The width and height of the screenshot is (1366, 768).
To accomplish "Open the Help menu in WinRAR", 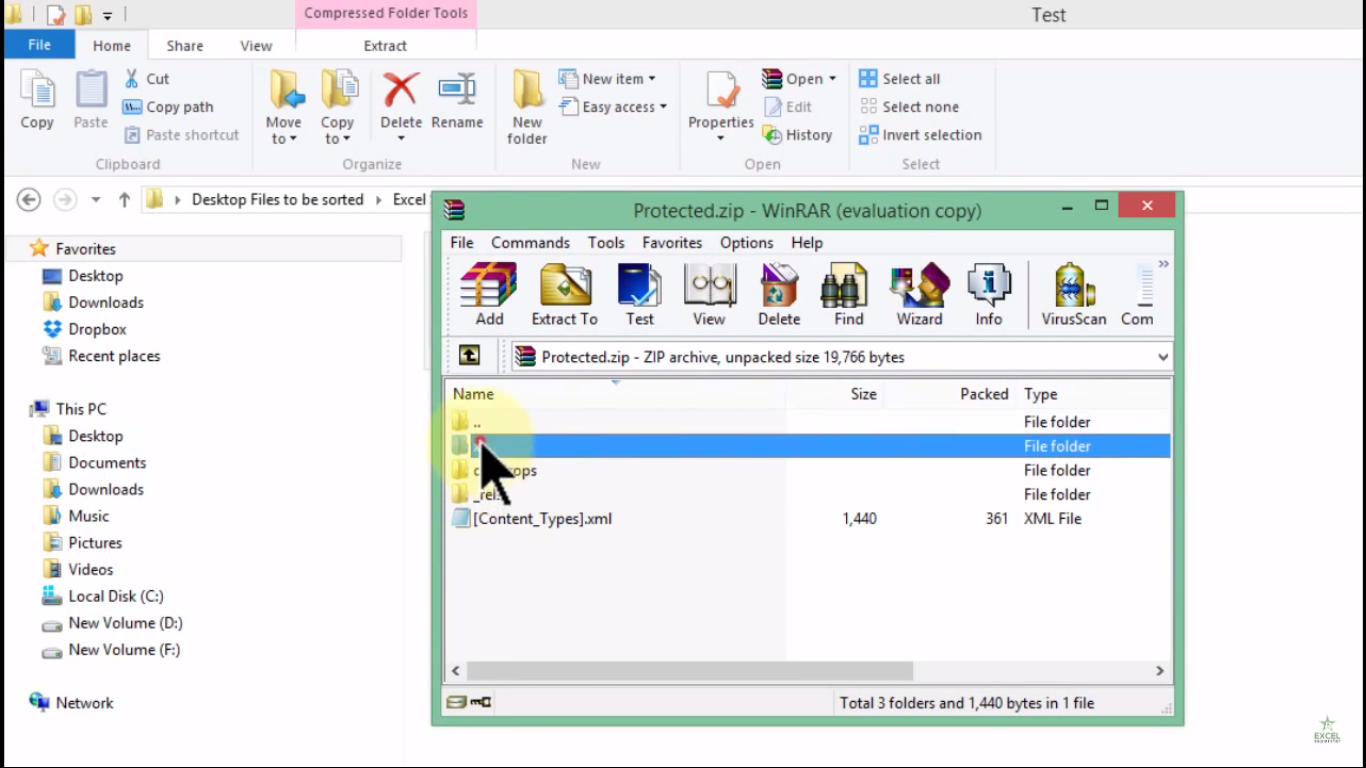I will point(807,243).
